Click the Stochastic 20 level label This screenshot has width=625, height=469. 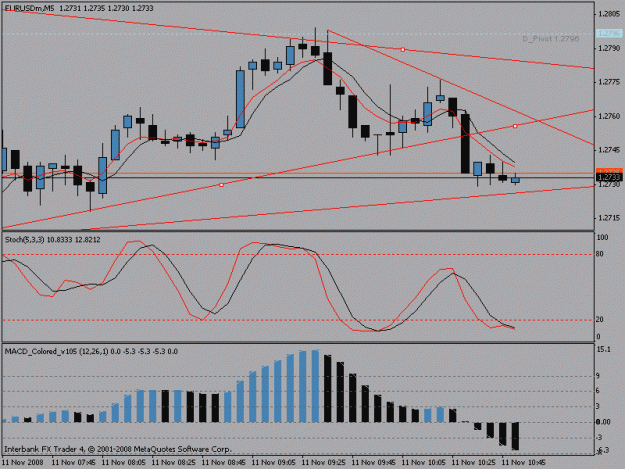600,320
